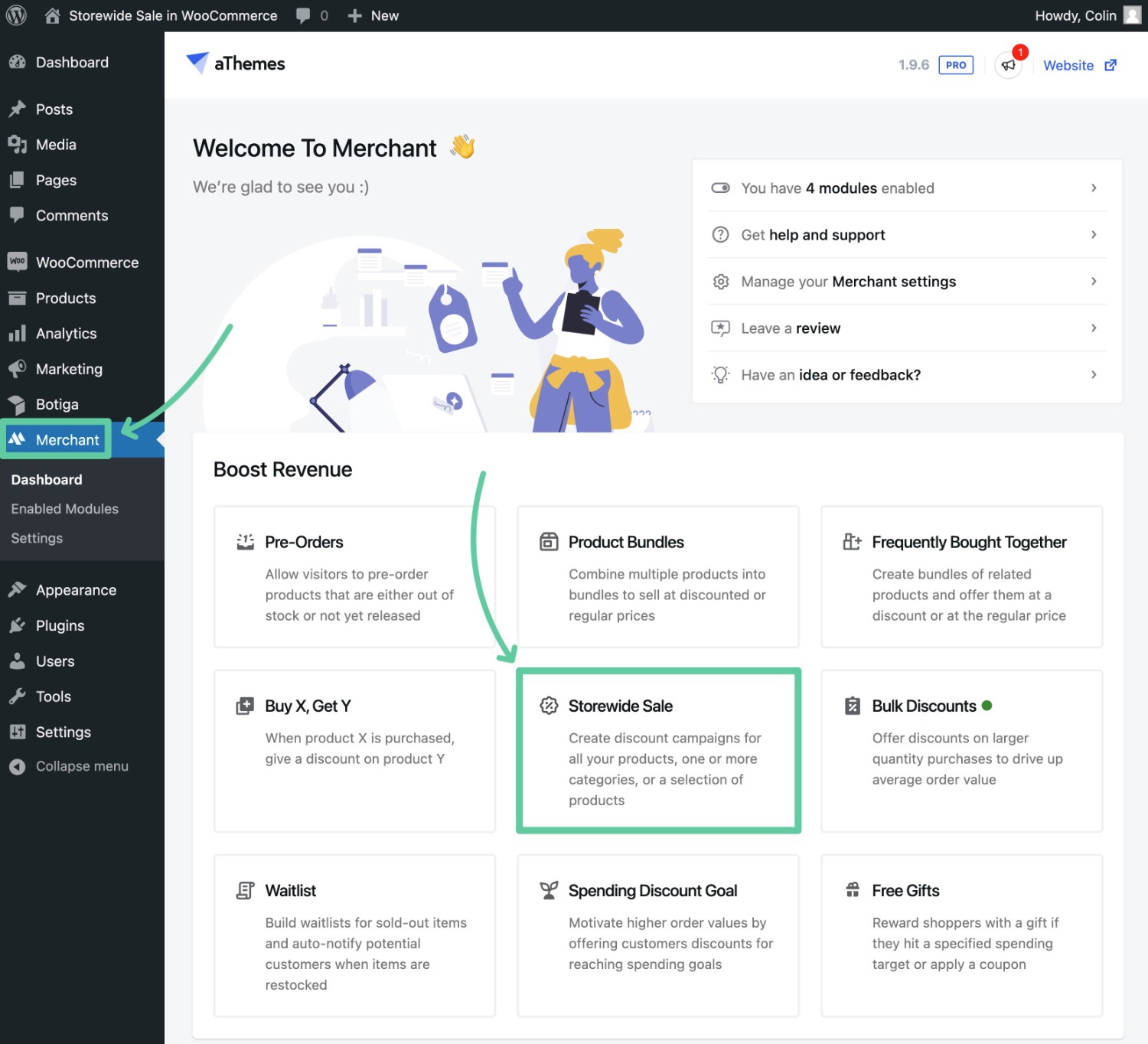The width and height of the screenshot is (1148, 1044).
Task: Open the Pre-Orders module card
Action: click(355, 576)
